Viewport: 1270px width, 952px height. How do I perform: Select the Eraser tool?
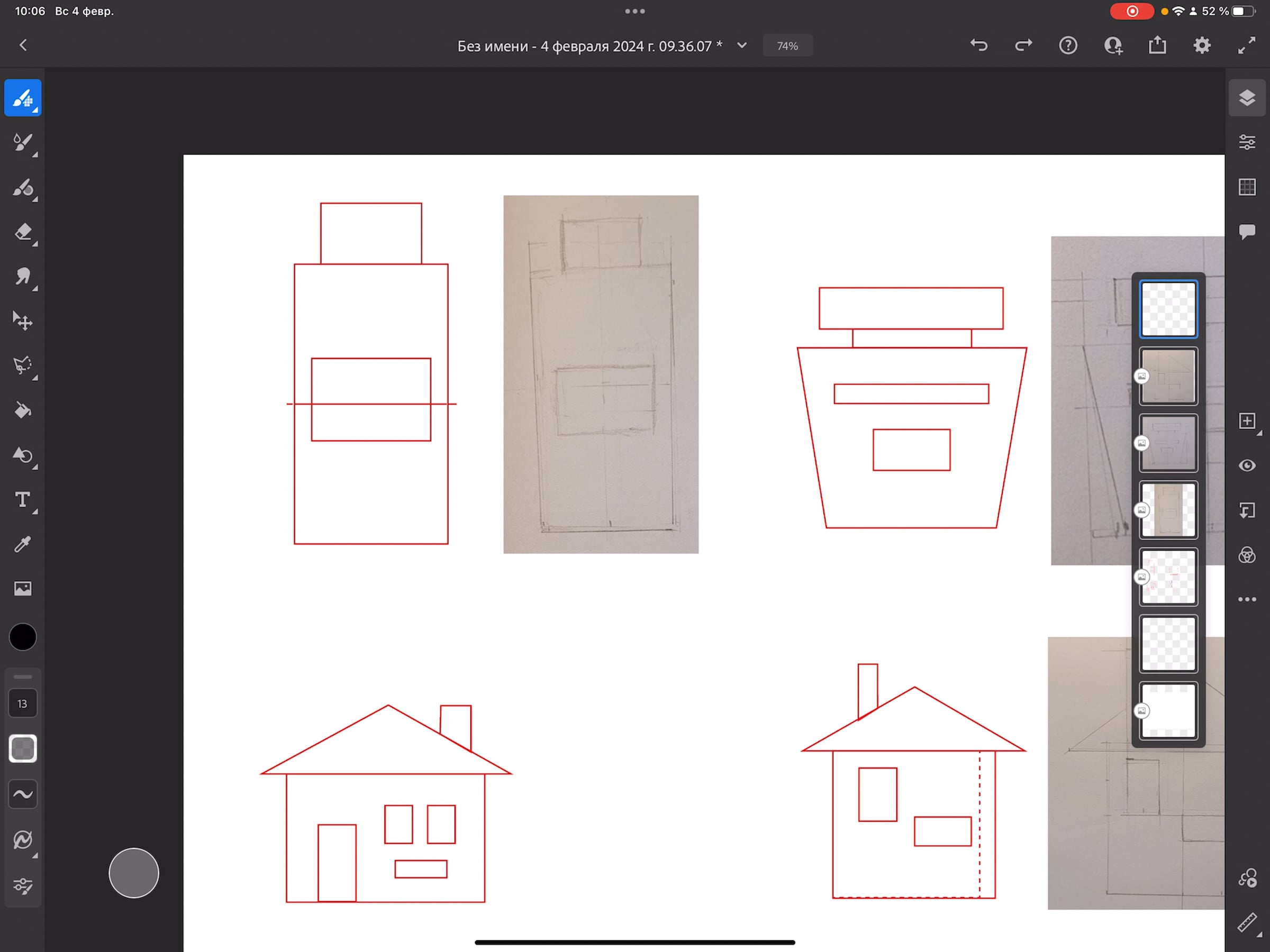(23, 232)
